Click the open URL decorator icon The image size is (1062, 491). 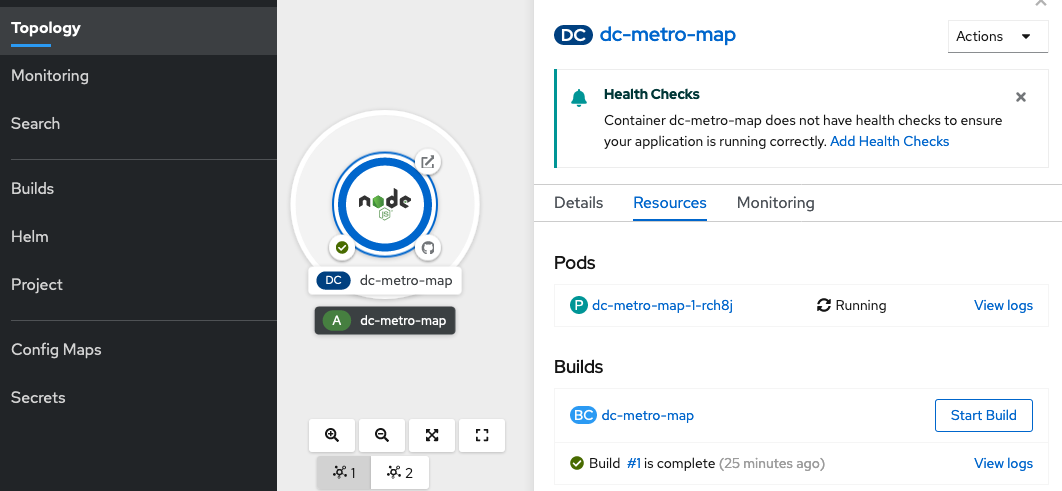click(427, 162)
